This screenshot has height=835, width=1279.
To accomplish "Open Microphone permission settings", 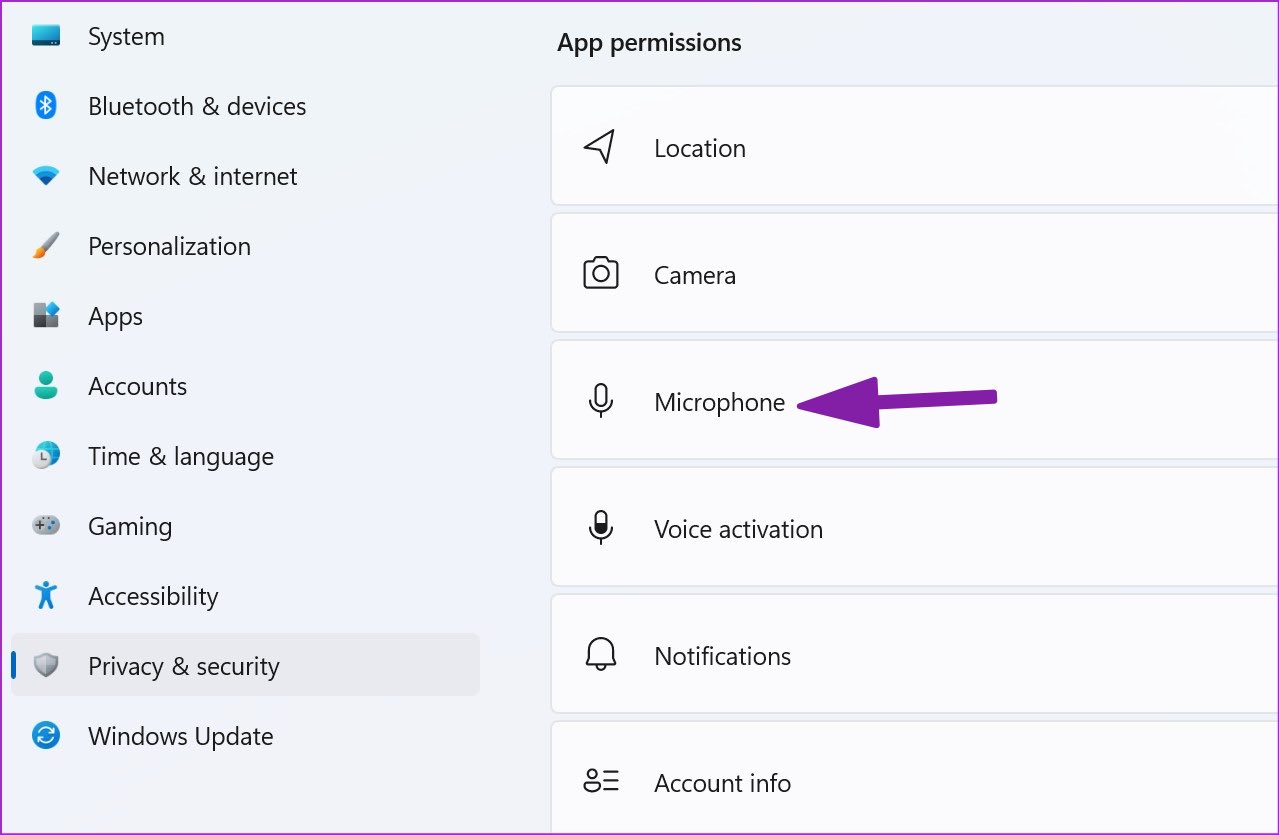I will (914, 400).
